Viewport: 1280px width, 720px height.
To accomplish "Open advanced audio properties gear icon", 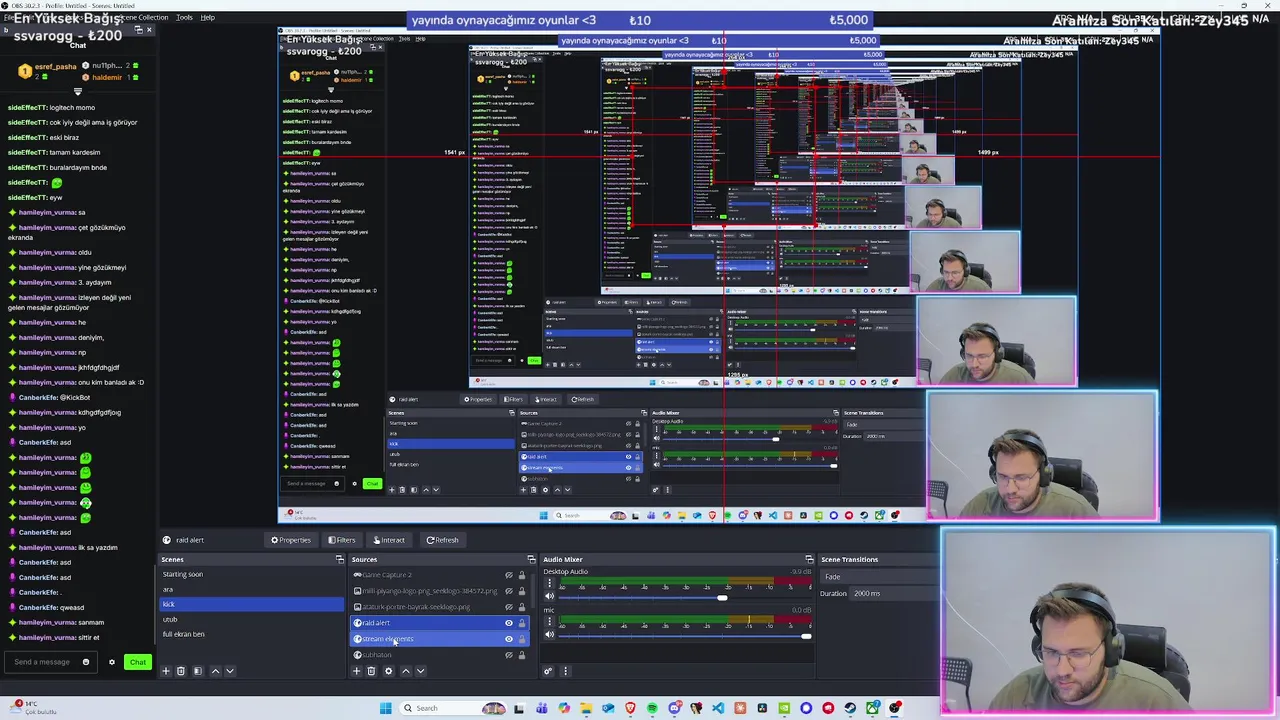I will tap(548, 671).
